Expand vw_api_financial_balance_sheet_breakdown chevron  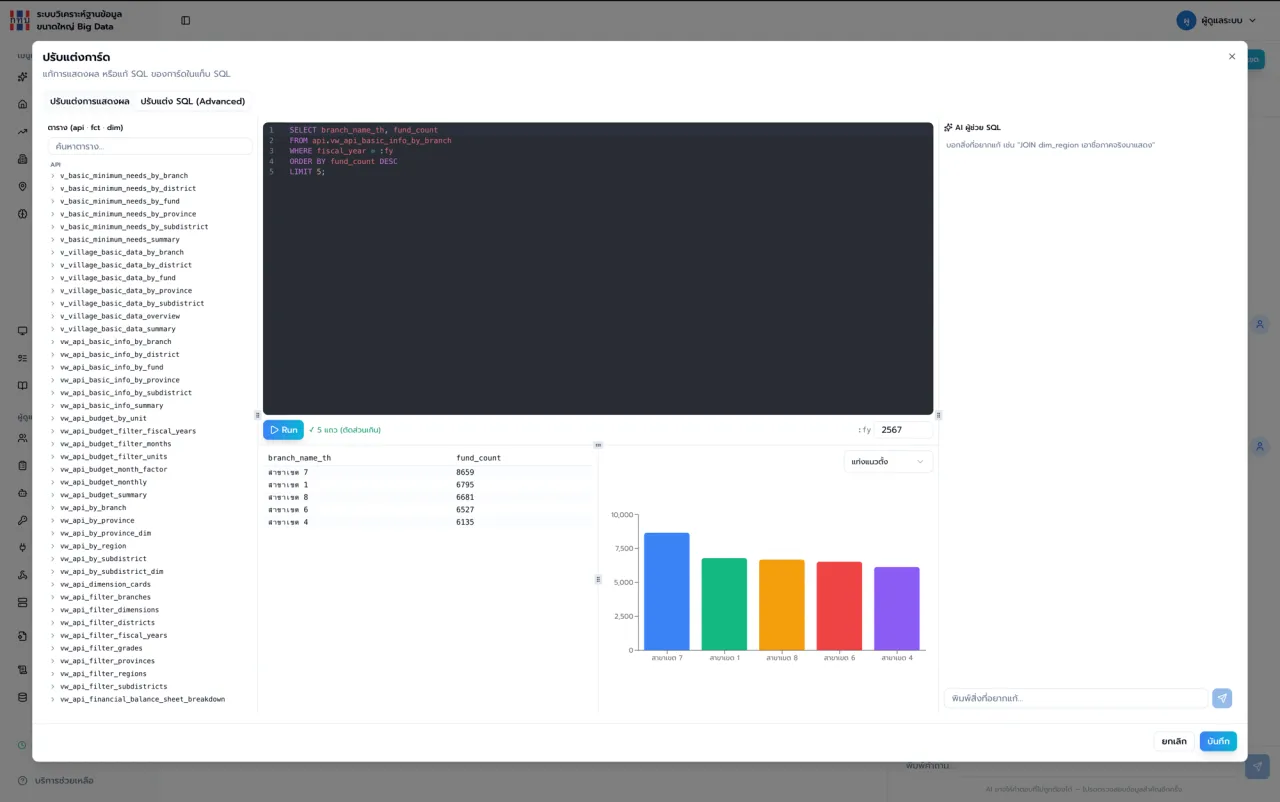point(53,699)
